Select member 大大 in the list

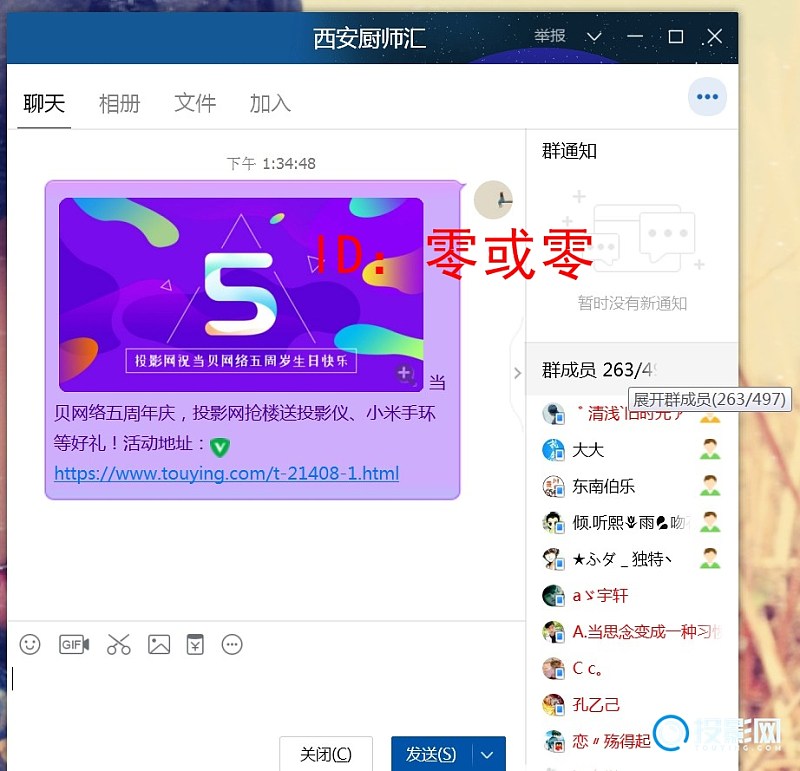632,450
